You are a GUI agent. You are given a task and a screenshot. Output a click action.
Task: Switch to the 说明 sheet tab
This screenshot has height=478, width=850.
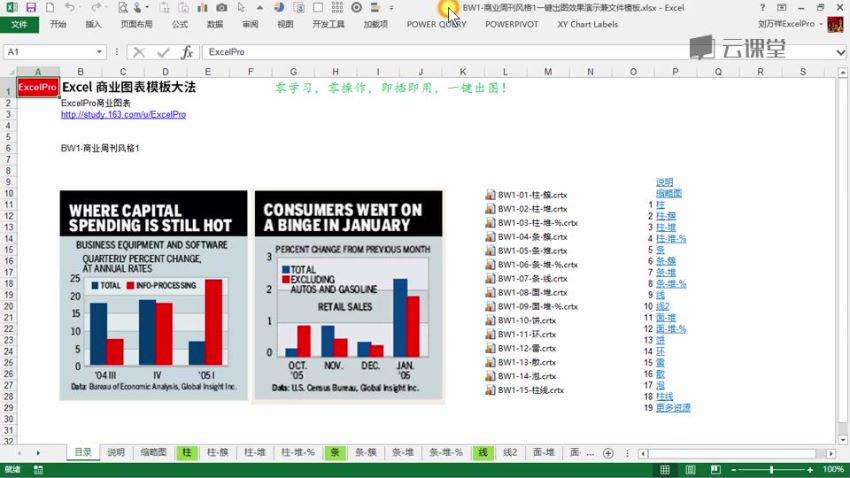(x=115, y=453)
